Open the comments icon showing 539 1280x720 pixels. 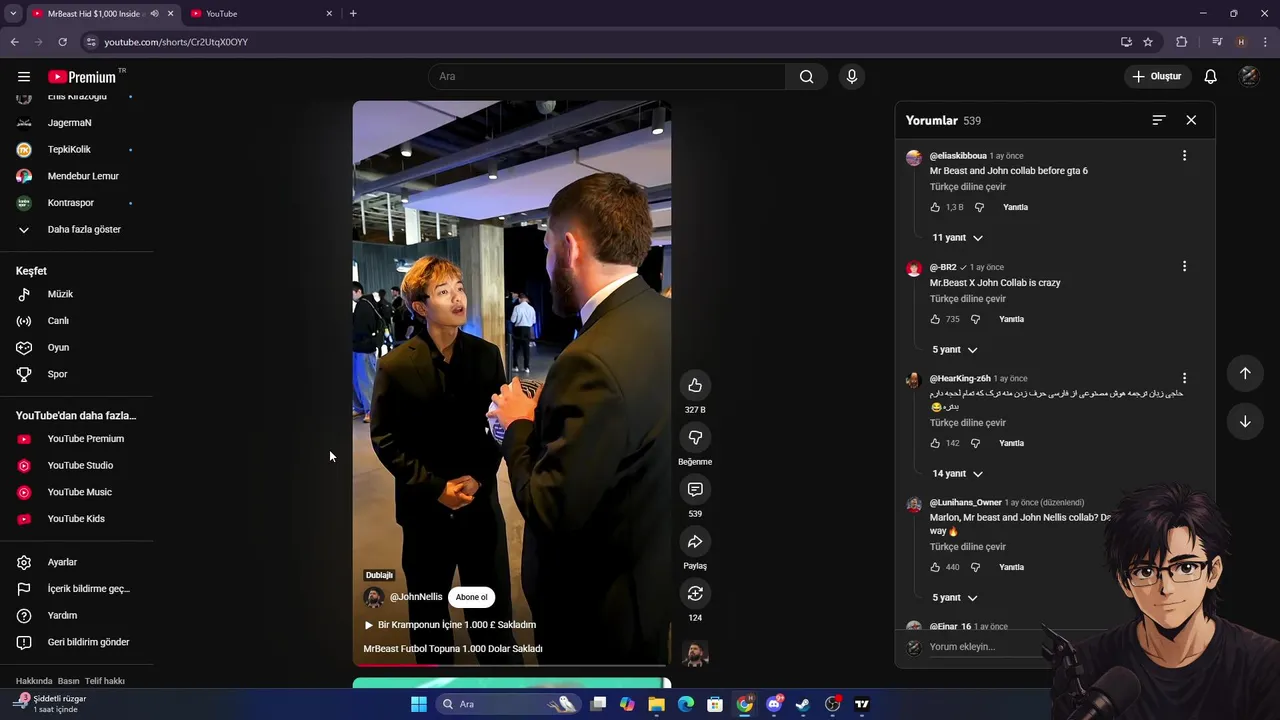tap(695, 490)
